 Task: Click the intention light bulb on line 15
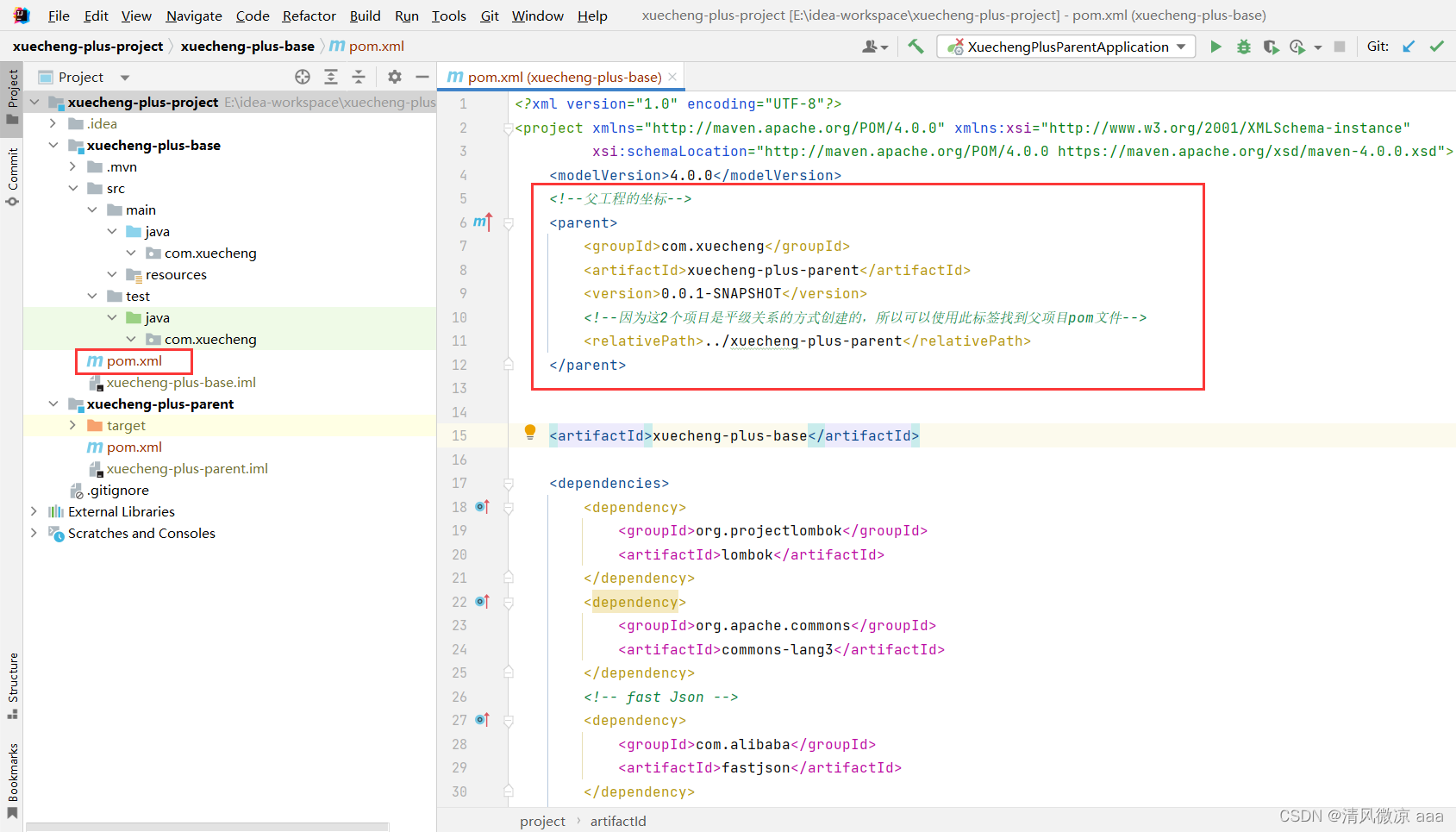530,432
